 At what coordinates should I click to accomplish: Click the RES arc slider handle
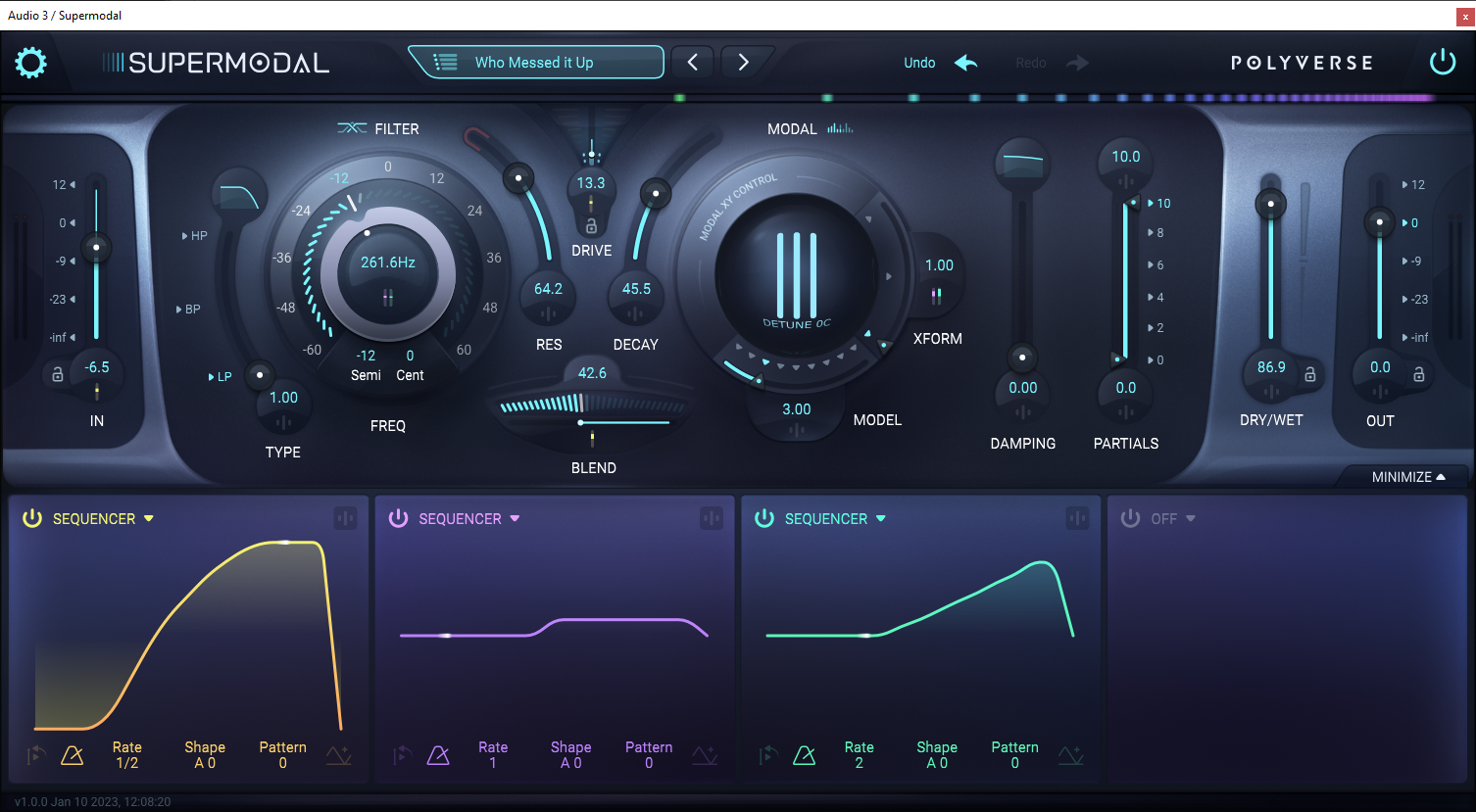518,177
